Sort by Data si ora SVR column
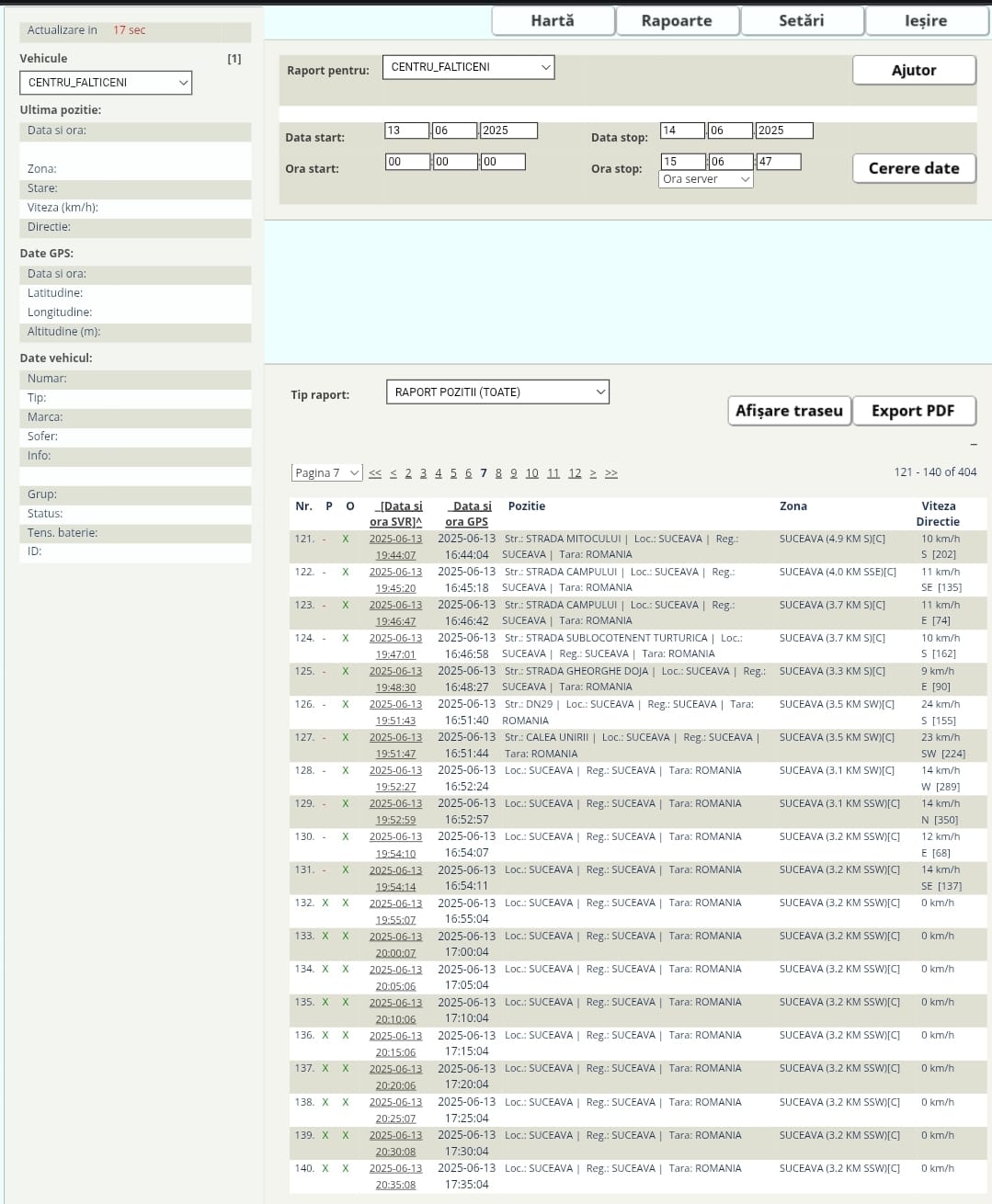Viewport: 992px width, 1204px height. tap(396, 514)
